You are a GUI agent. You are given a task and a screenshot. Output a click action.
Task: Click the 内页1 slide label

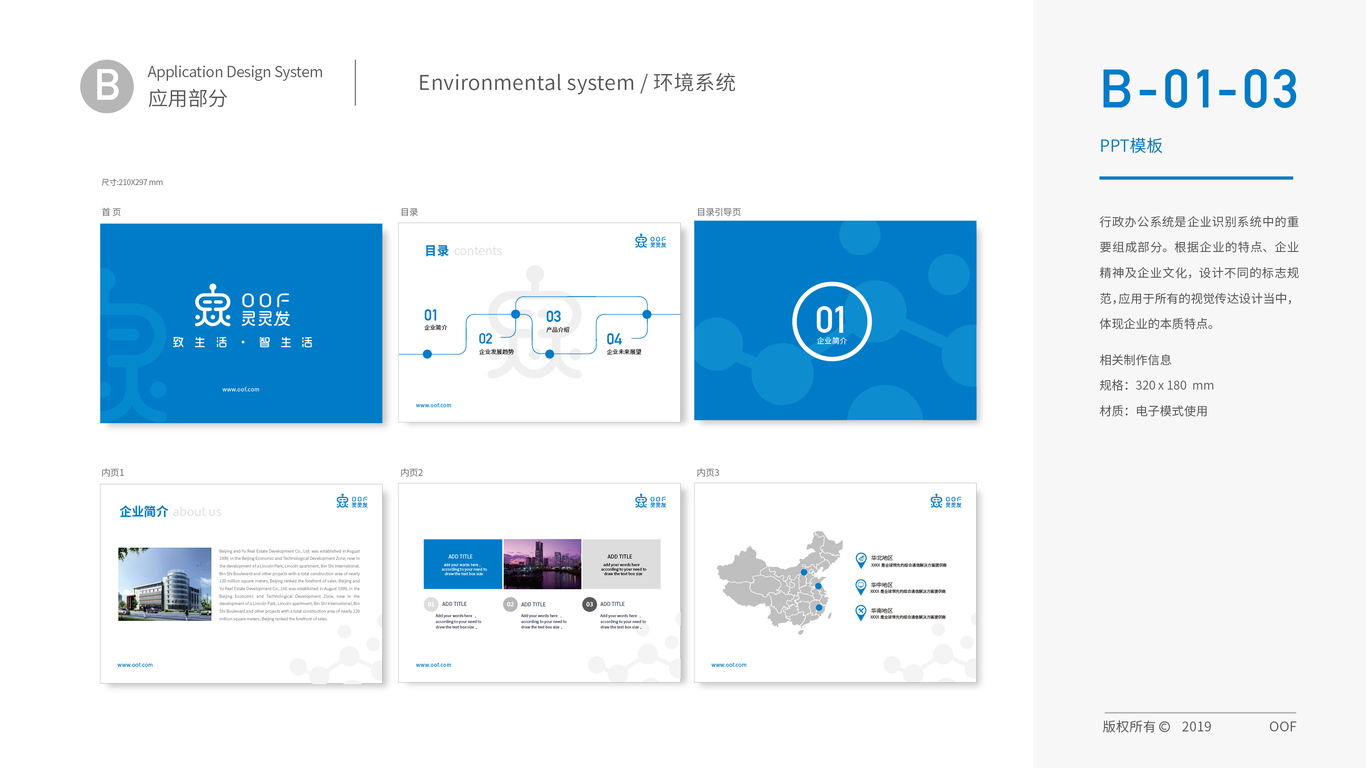coord(113,472)
